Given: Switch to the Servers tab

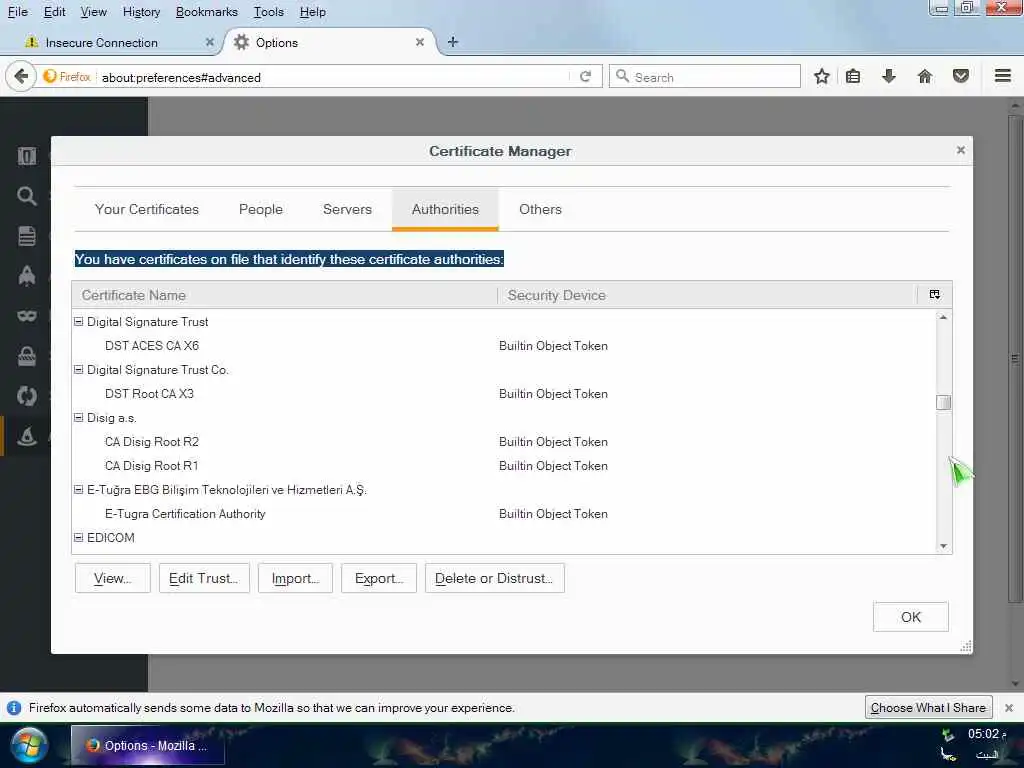Looking at the screenshot, I should [347, 209].
